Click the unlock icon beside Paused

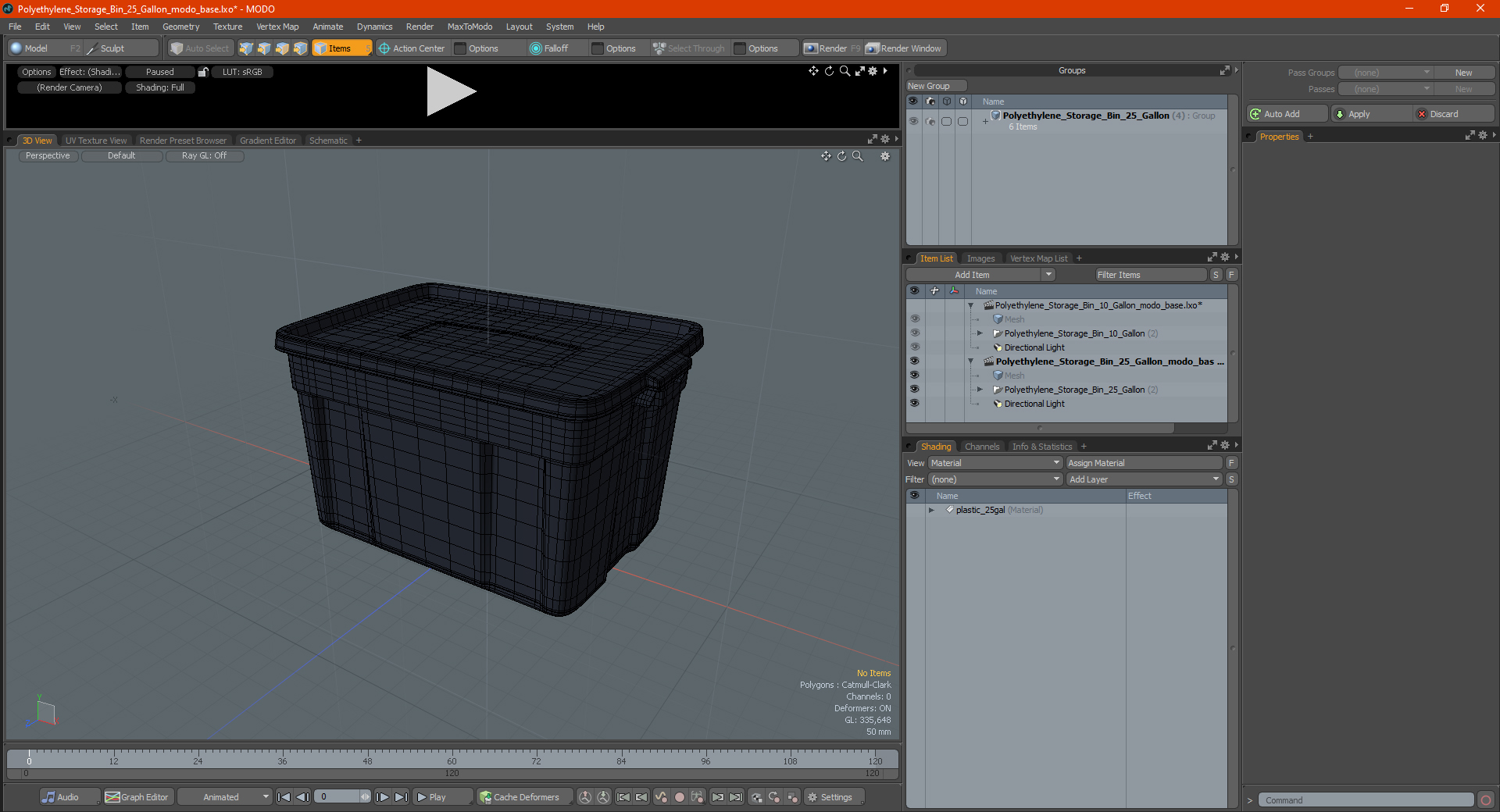click(203, 72)
